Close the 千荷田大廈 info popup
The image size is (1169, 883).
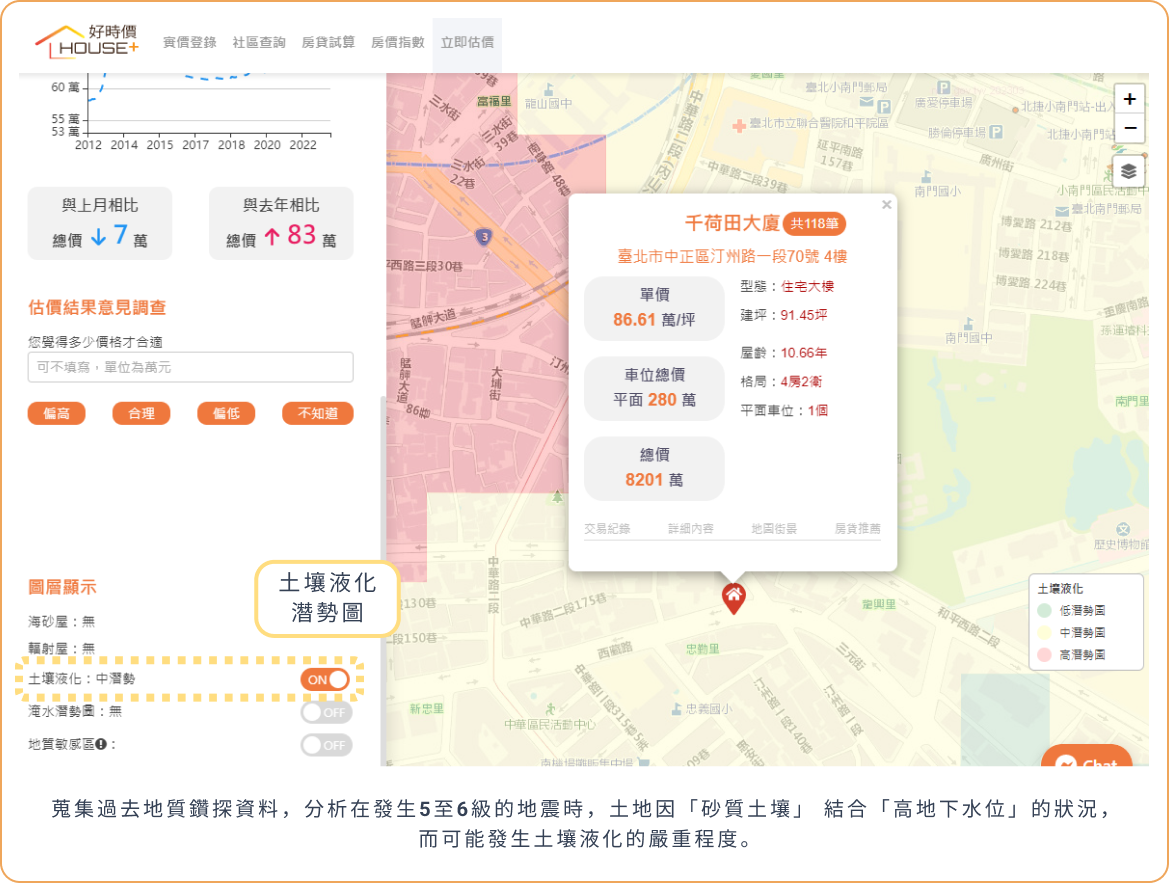coord(886,205)
